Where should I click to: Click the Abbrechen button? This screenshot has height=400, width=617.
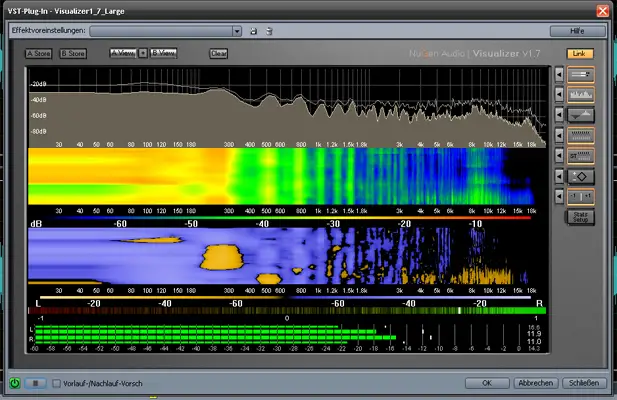pyautogui.click(x=536, y=383)
